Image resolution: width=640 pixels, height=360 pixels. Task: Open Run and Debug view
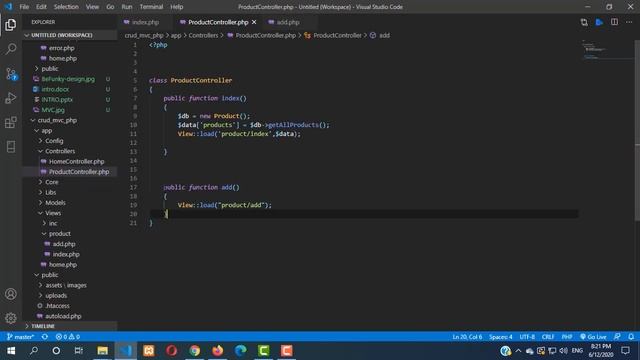point(11,98)
